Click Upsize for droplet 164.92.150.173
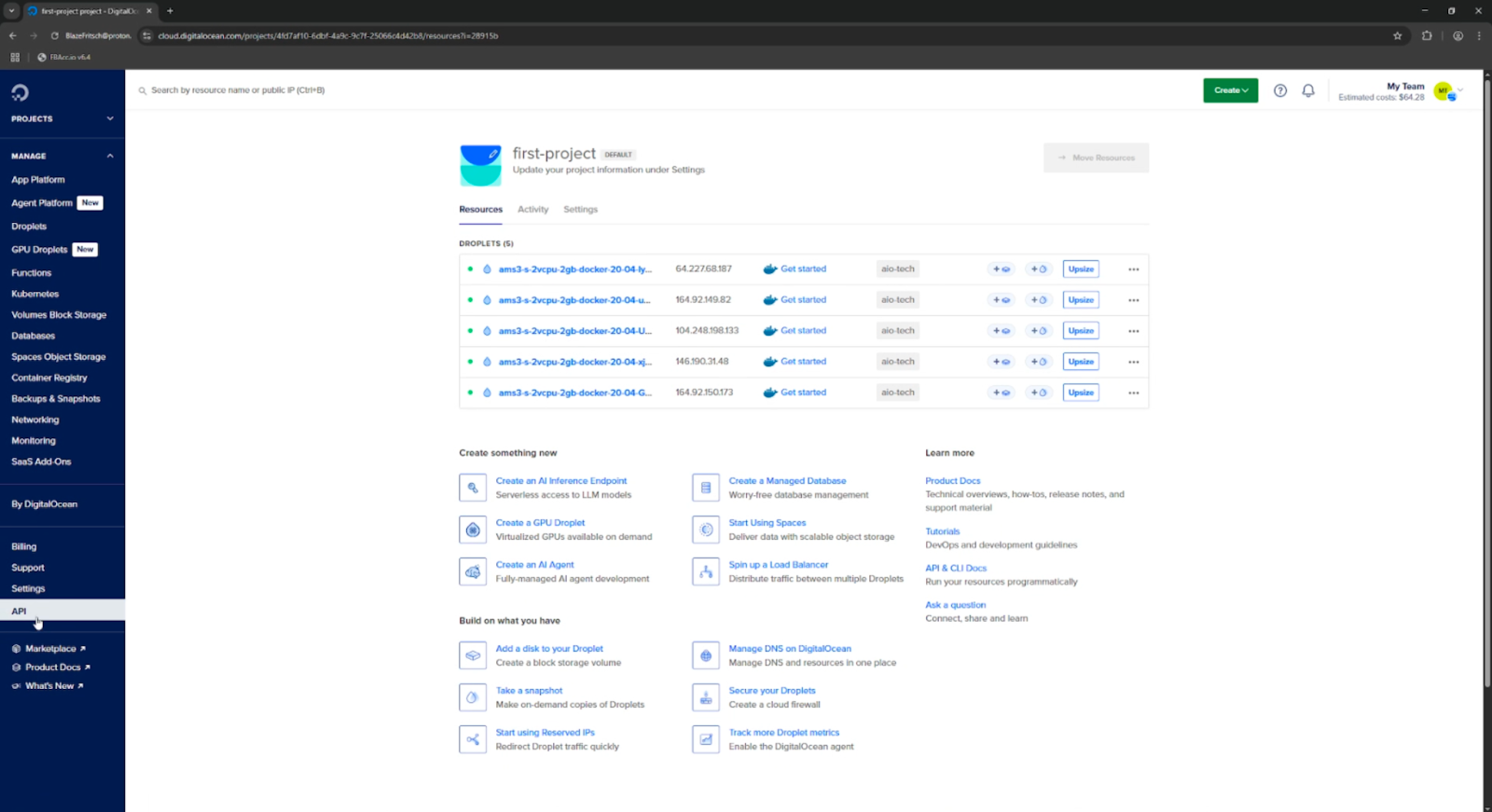This screenshot has height=812, width=1492. (x=1081, y=392)
